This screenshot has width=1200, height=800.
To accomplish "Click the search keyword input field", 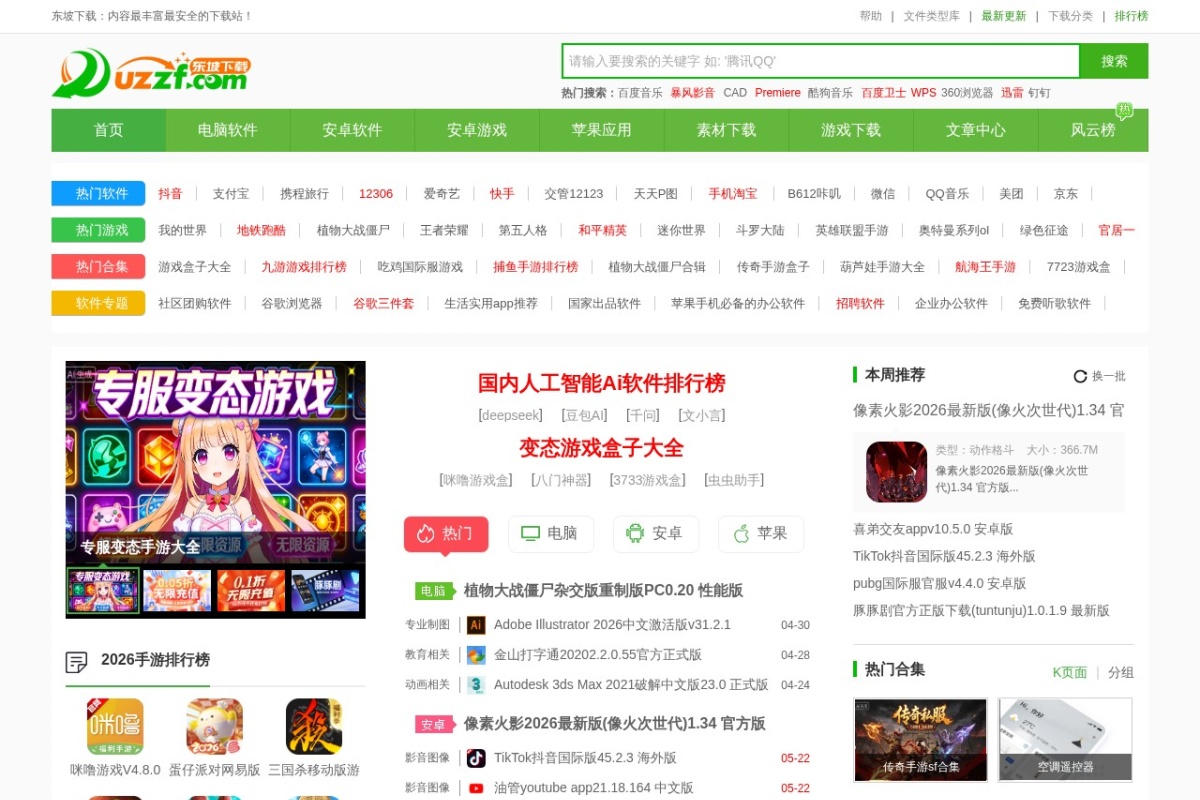I will [821, 61].
